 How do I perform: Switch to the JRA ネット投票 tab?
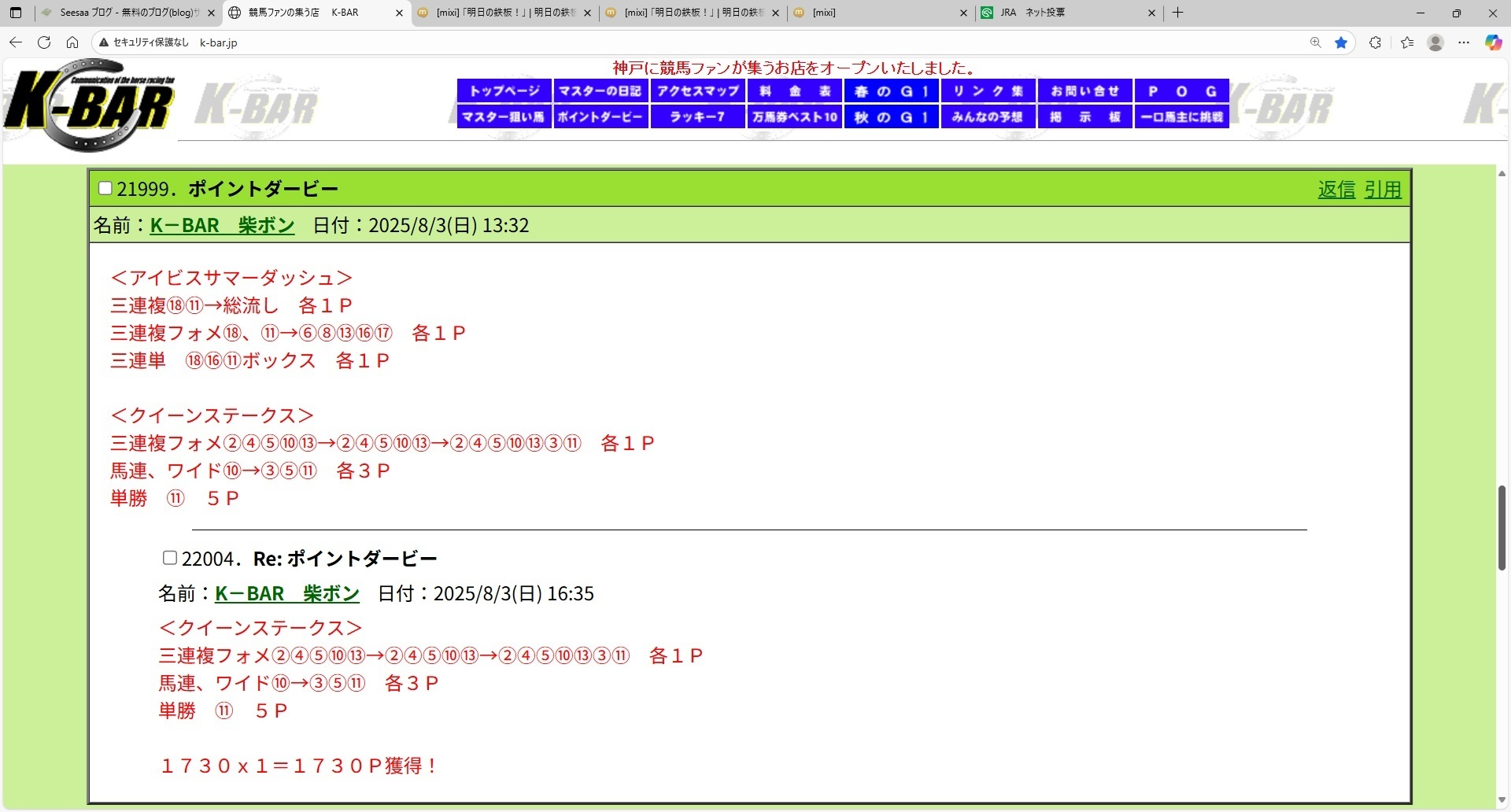click(x=1062, y=13)
